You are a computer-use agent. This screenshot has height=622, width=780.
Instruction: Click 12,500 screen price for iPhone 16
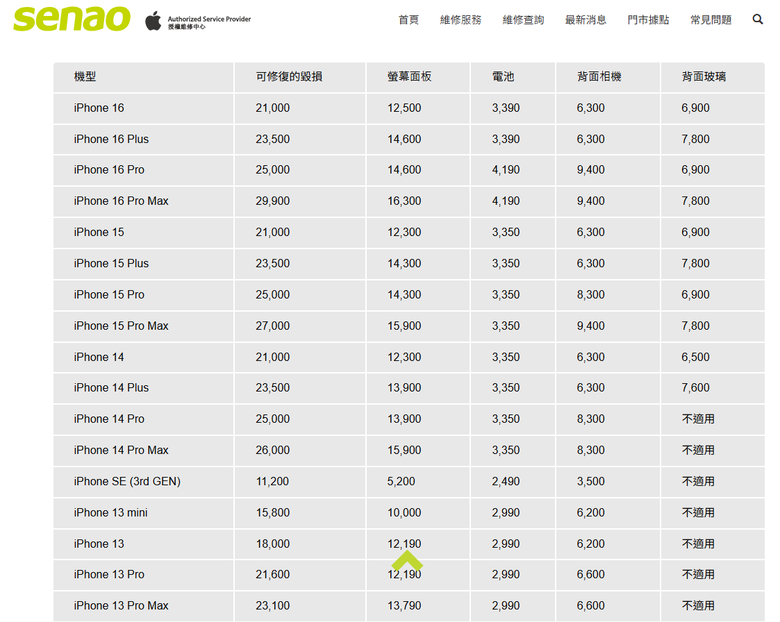[404, 108]
